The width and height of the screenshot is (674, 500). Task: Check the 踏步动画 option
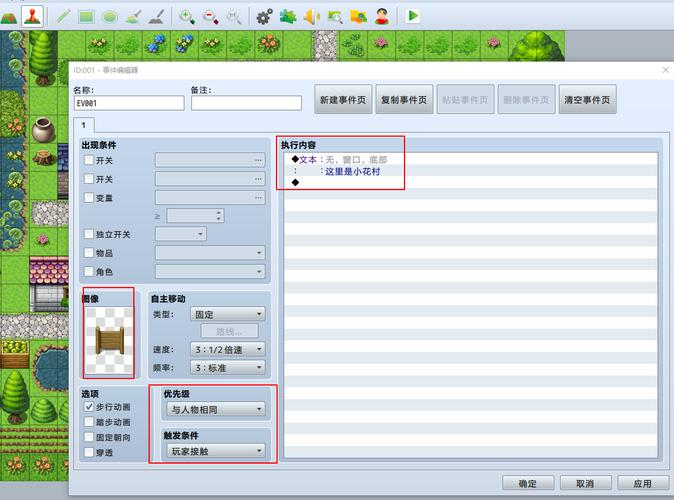coord(89,422)
